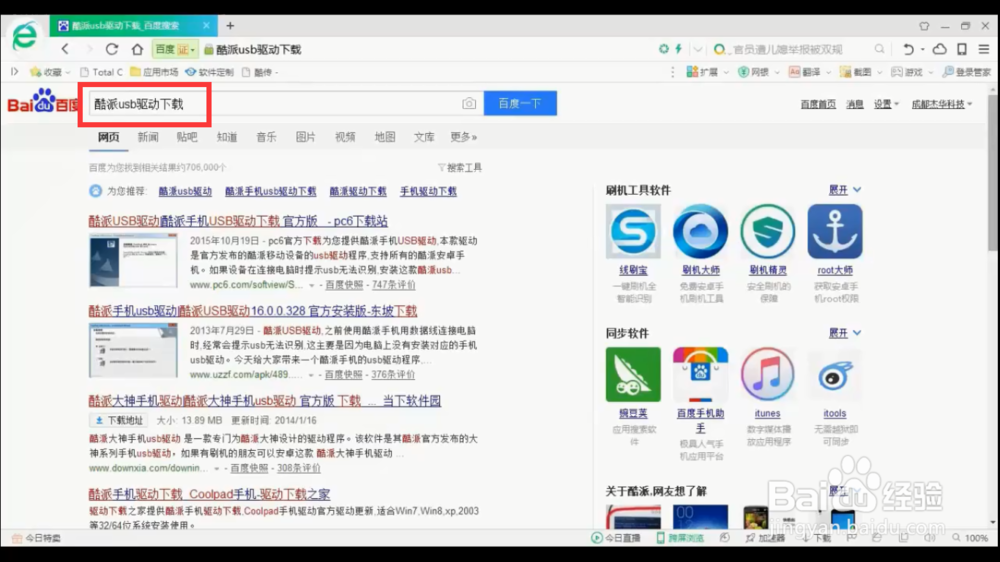1000x562 pixels.
Task: Click the suggested 手机驱动下载 link
Action: click(x=428, y=191)
